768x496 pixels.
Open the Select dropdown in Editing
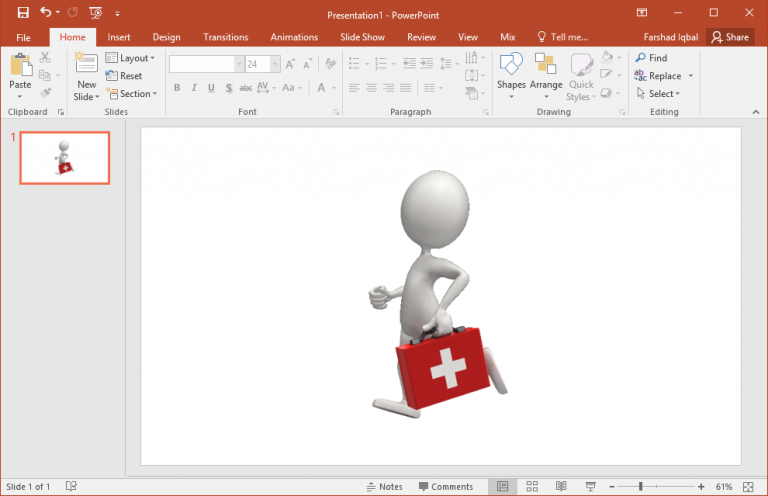[x=658, y=93]
